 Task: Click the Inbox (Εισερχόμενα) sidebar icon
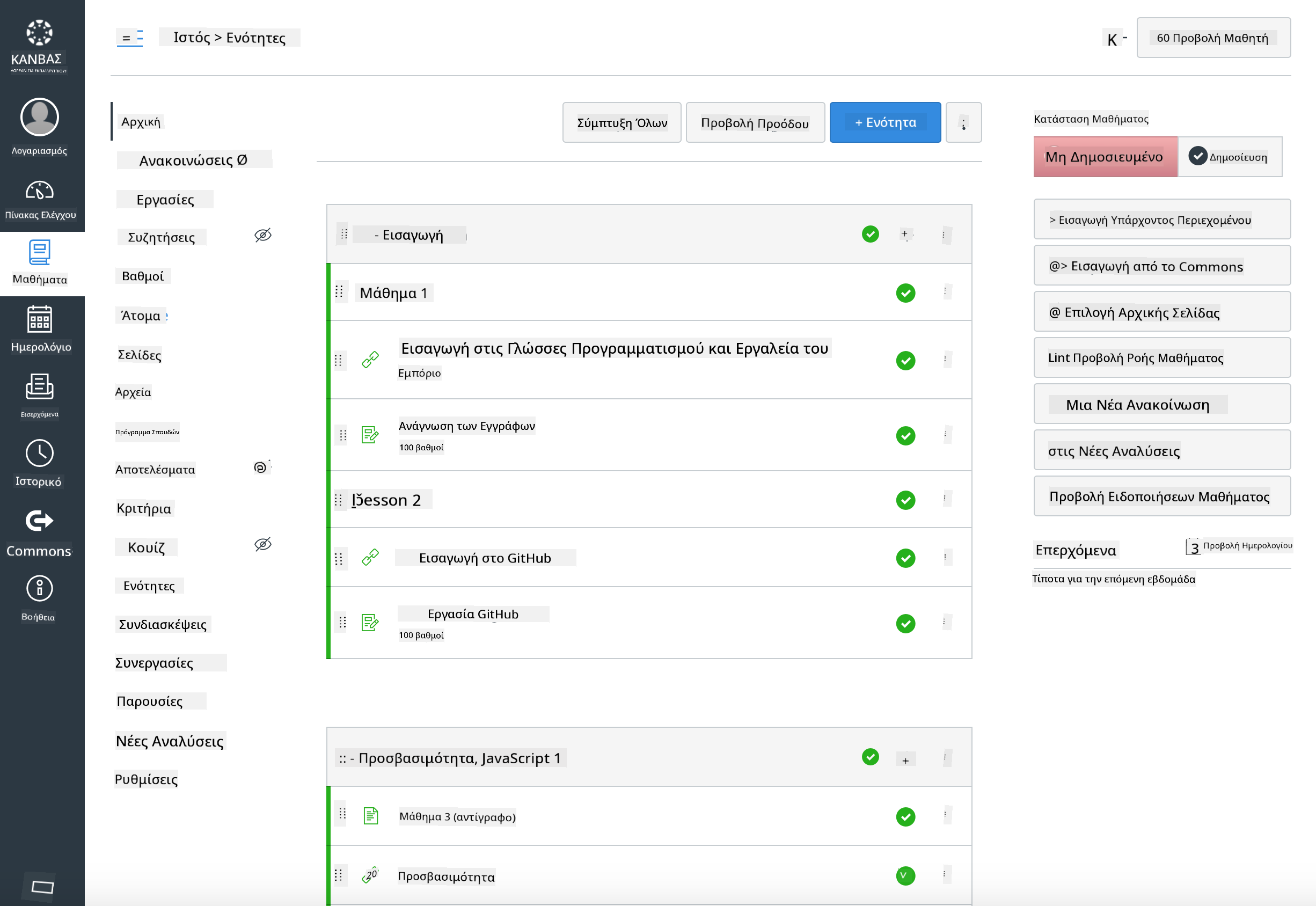point(39,387)
